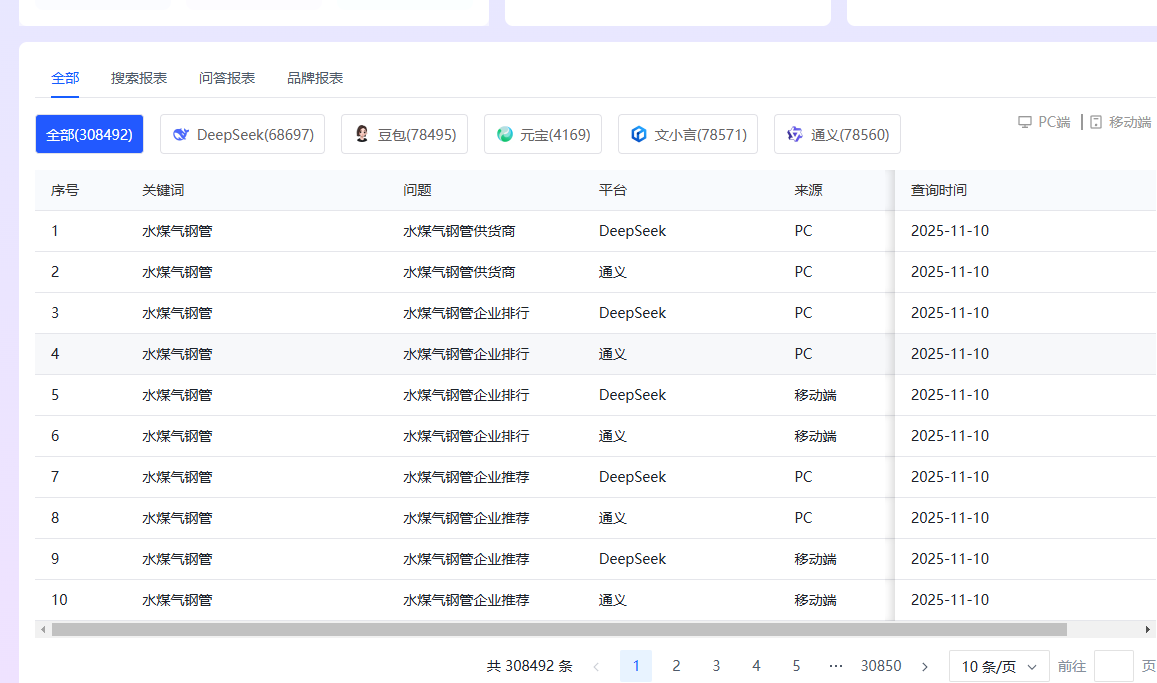
Task: Jump to page 30850
Action: (881, 665)
